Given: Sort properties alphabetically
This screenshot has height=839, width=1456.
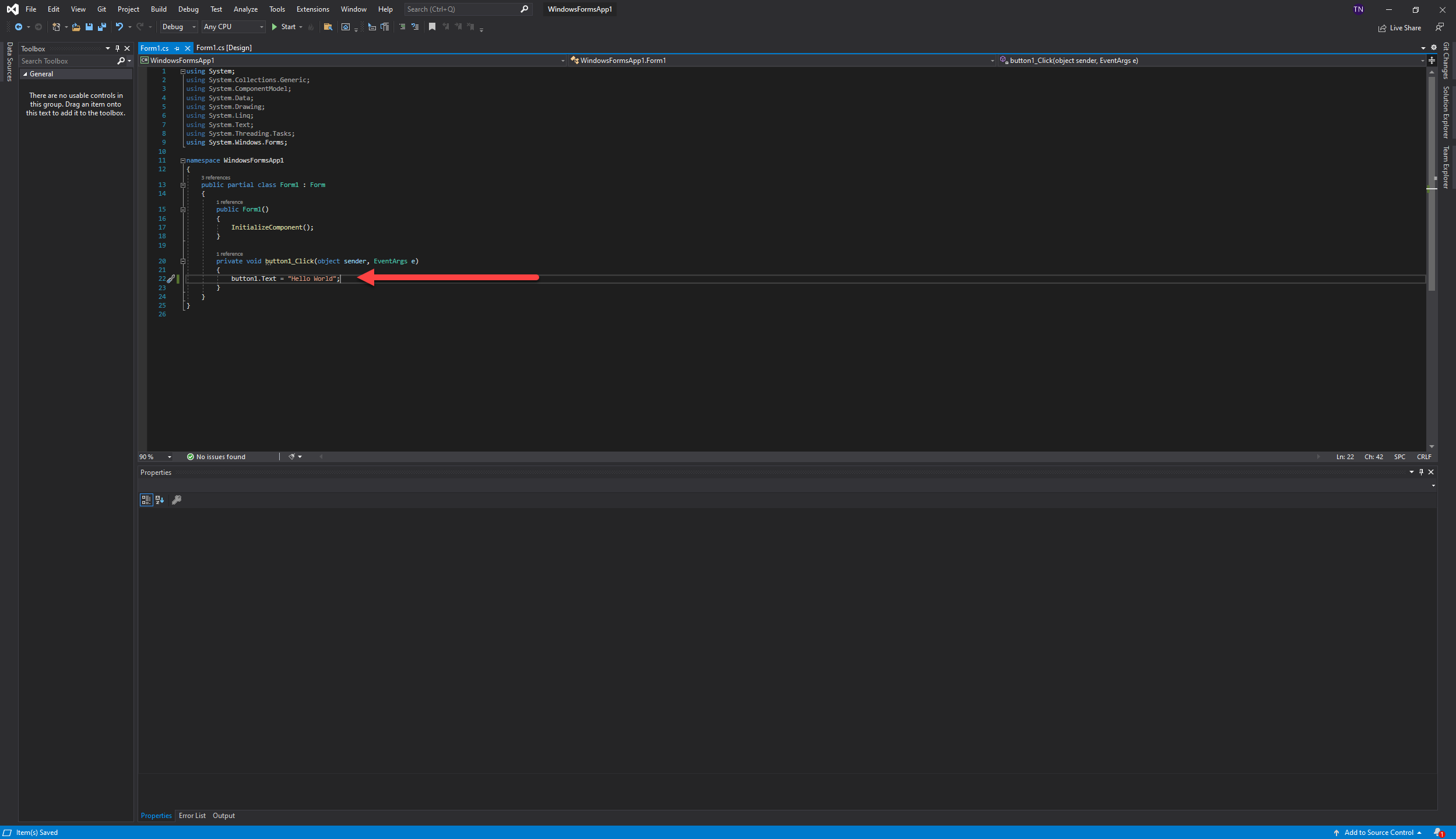Looking at the screenshot, I should click(160, 500).
